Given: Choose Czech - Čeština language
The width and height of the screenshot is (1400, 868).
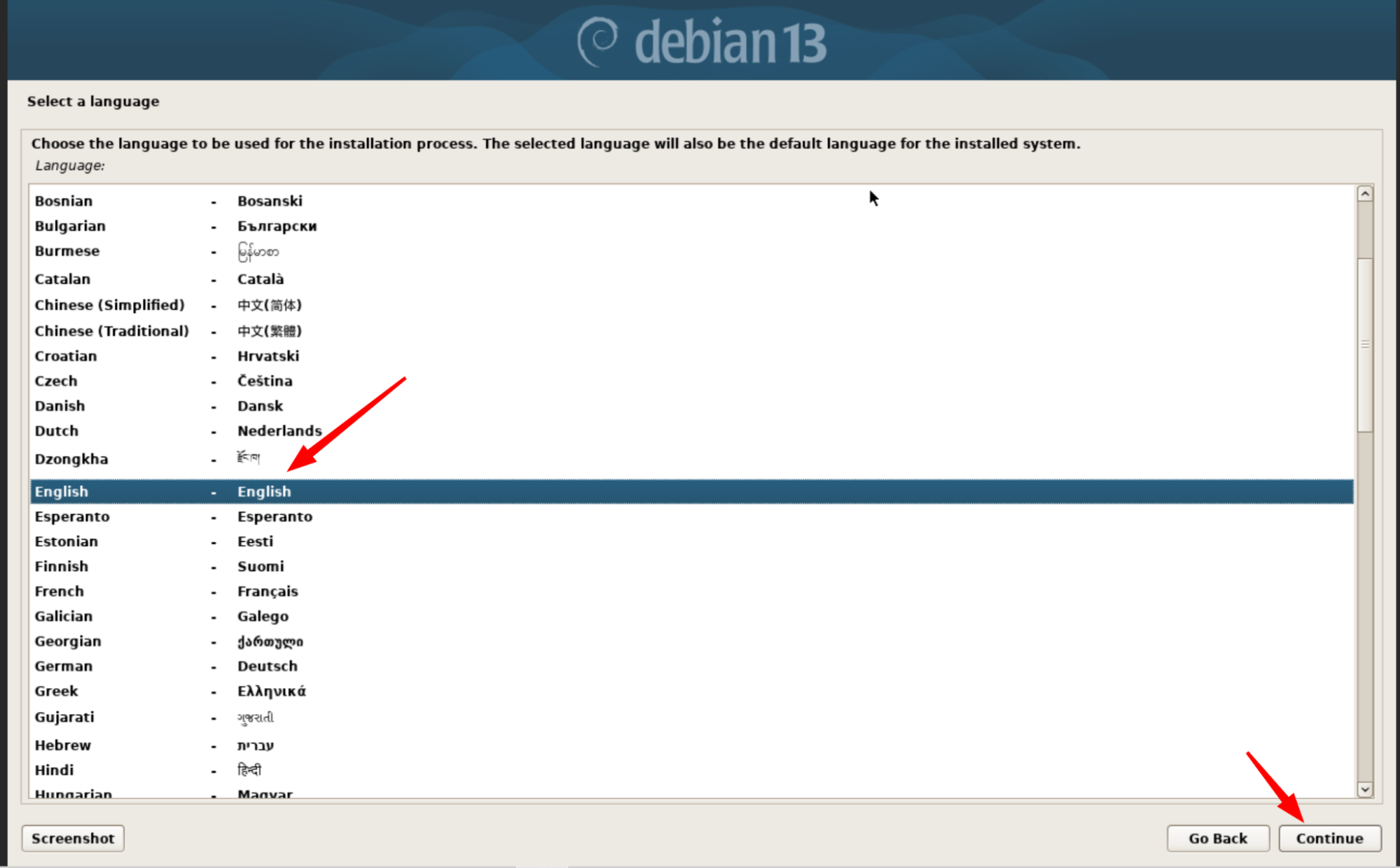Looking at the screenshot, I should pos(691,381).
